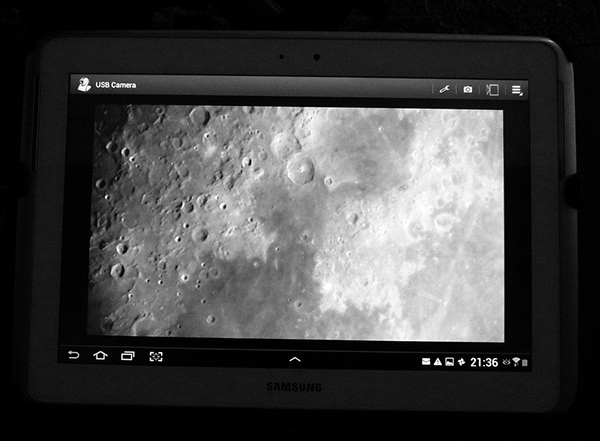The width and height of the screenshot is (600, 441).
Task: Expand the mini apps tray chevron
Action: click(x=295, y=359)
